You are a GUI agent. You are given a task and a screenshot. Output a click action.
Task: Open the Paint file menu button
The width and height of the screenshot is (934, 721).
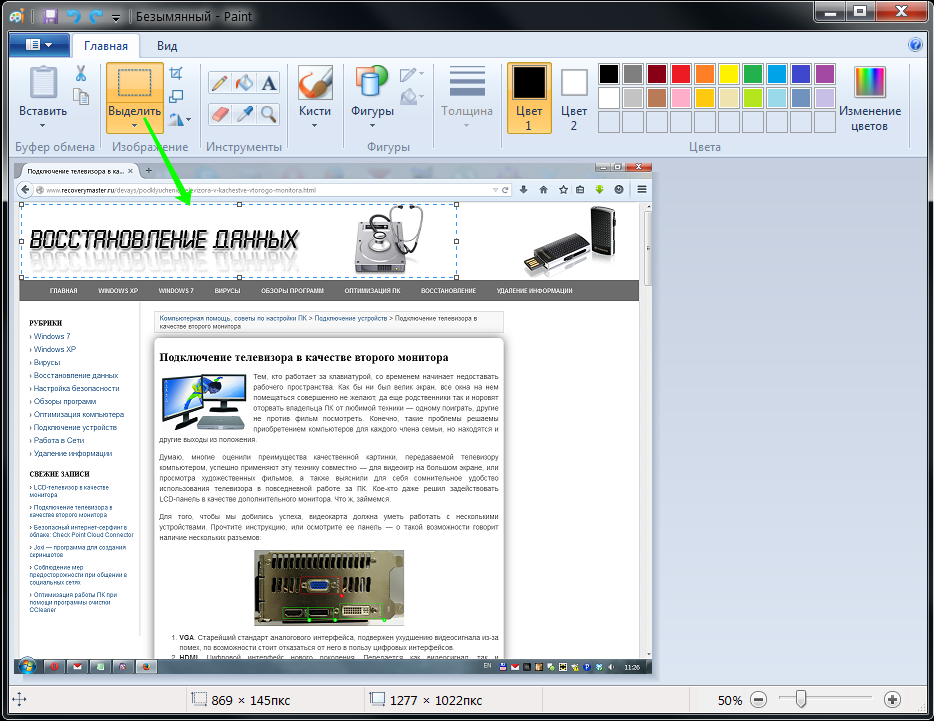click(39, 45)
